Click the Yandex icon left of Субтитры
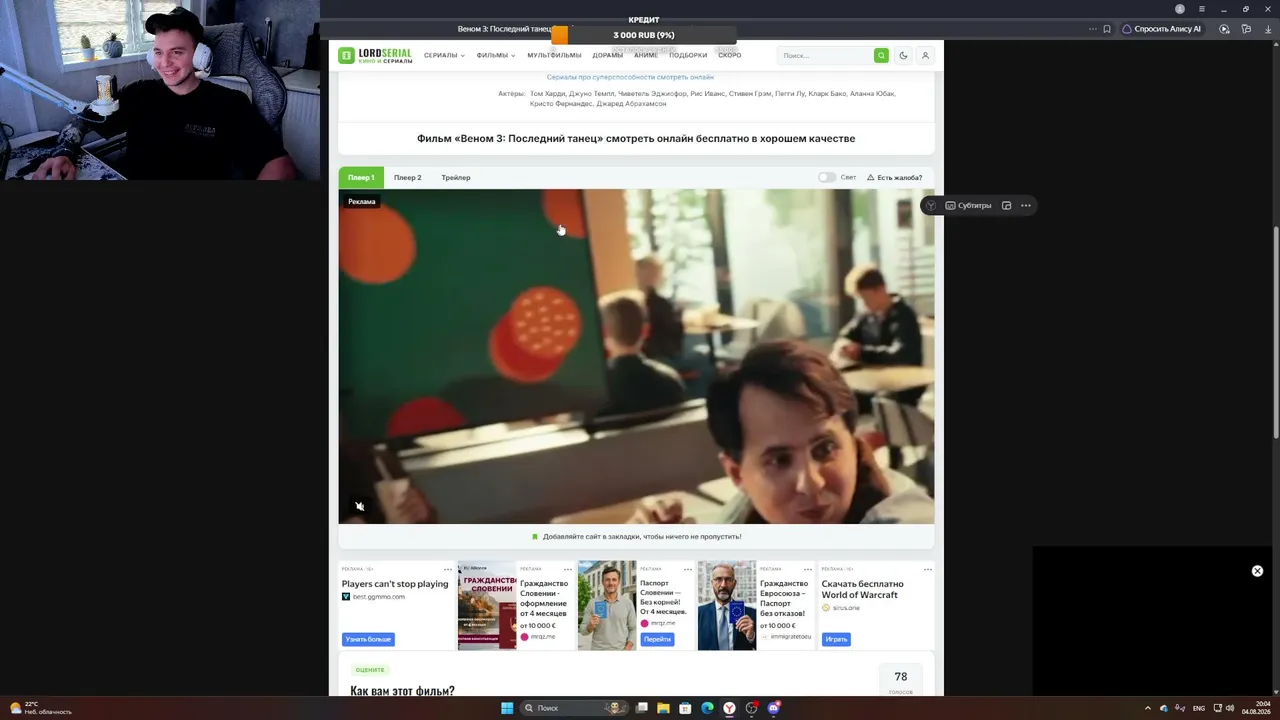1280x720 pixels. click(931, 206)
